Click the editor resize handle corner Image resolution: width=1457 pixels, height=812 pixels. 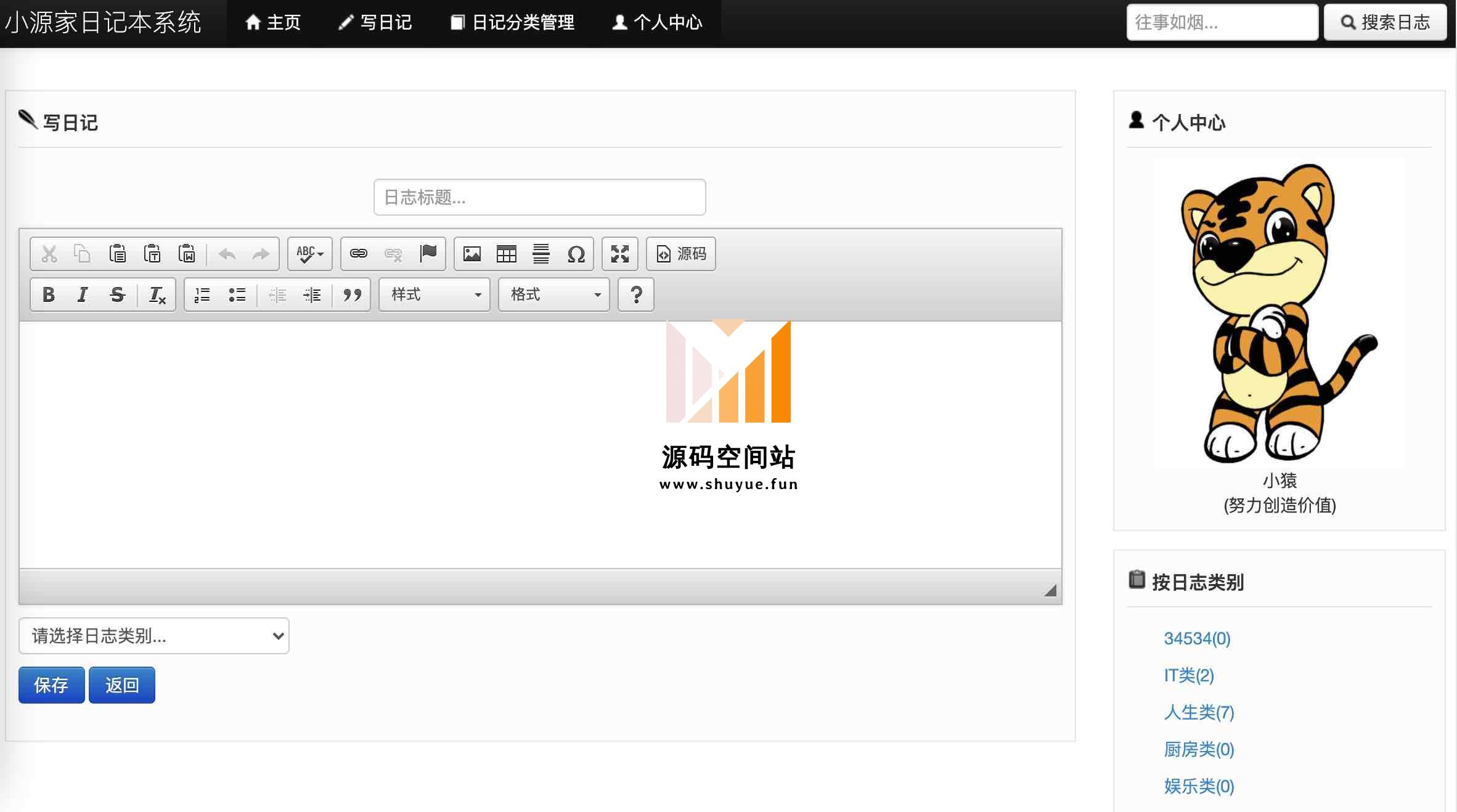[1050, 591]
